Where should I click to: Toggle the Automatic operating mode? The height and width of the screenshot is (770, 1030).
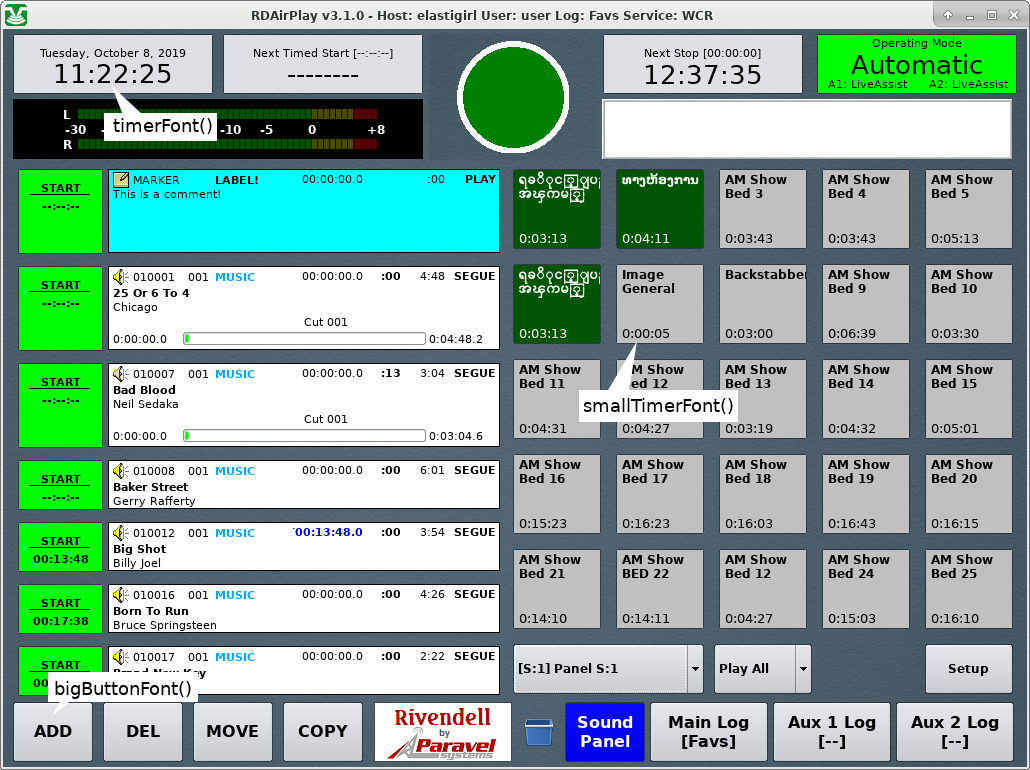pos(916,64)
